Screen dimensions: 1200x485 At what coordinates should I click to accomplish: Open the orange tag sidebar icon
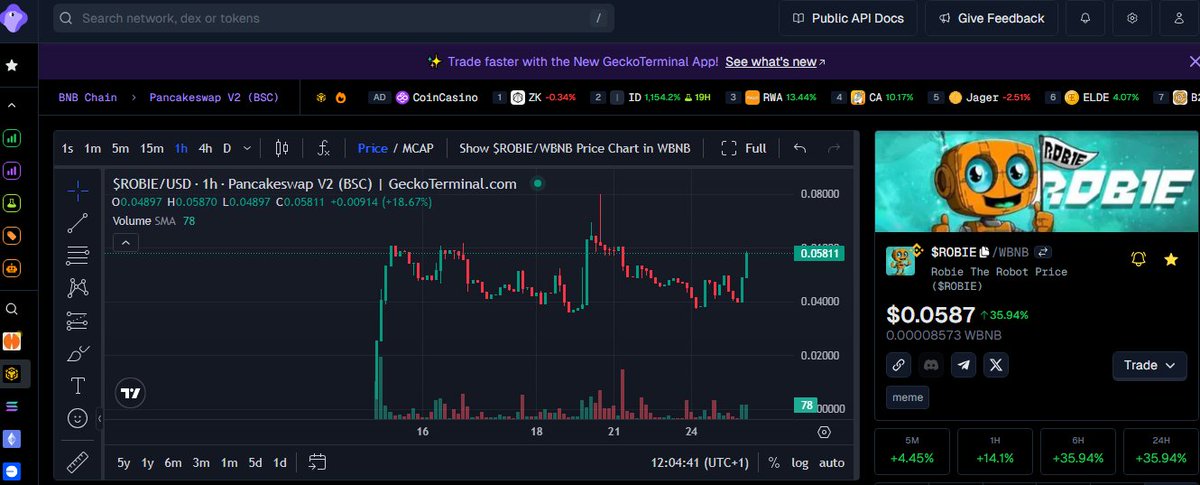pyautogui.click(x=12, y=236)
